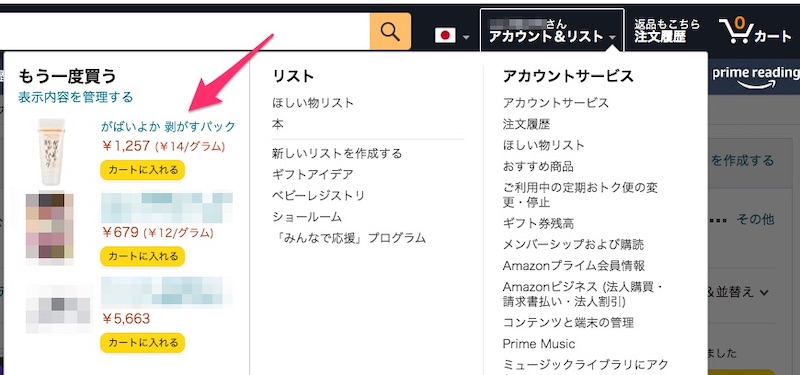Image resolution: width=800 pixels, height=375 pixels.
Task: Click 表示内容を管理する link
Action: [x=76, y=97]
